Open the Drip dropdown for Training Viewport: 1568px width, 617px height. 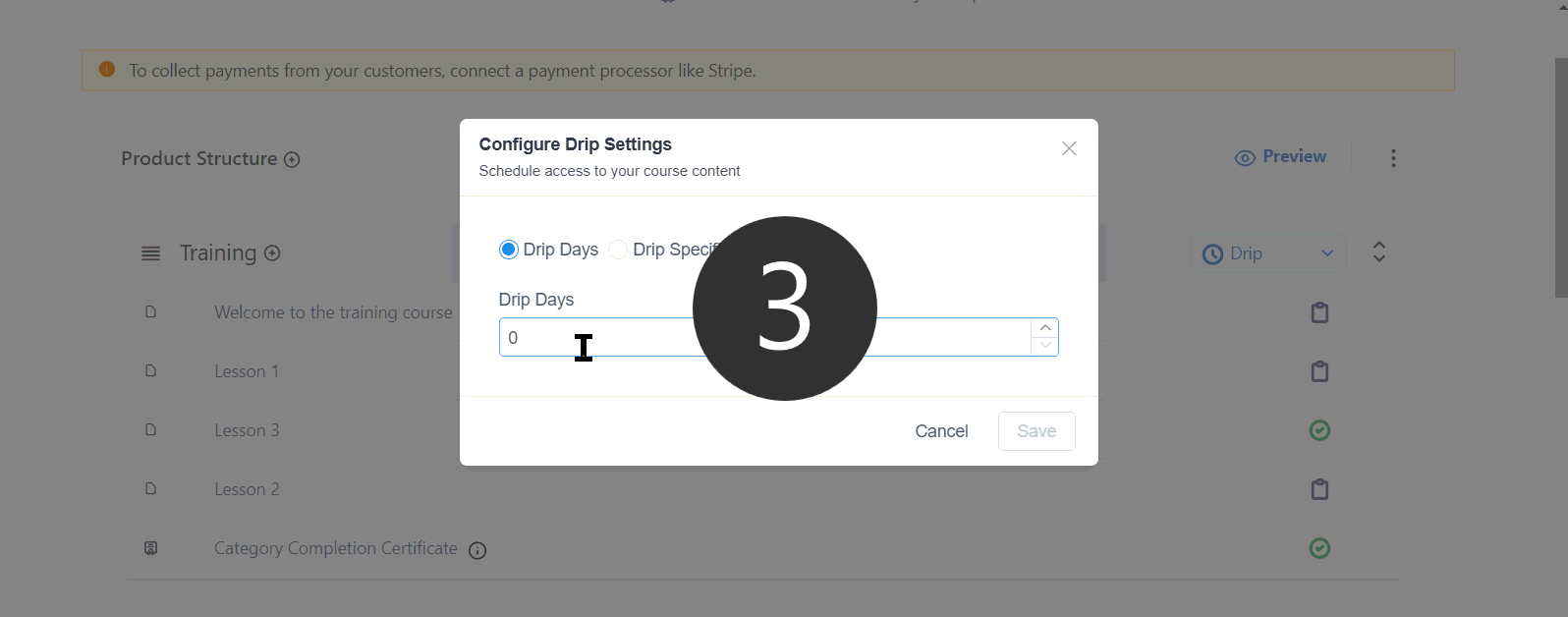click(1267, 253)
